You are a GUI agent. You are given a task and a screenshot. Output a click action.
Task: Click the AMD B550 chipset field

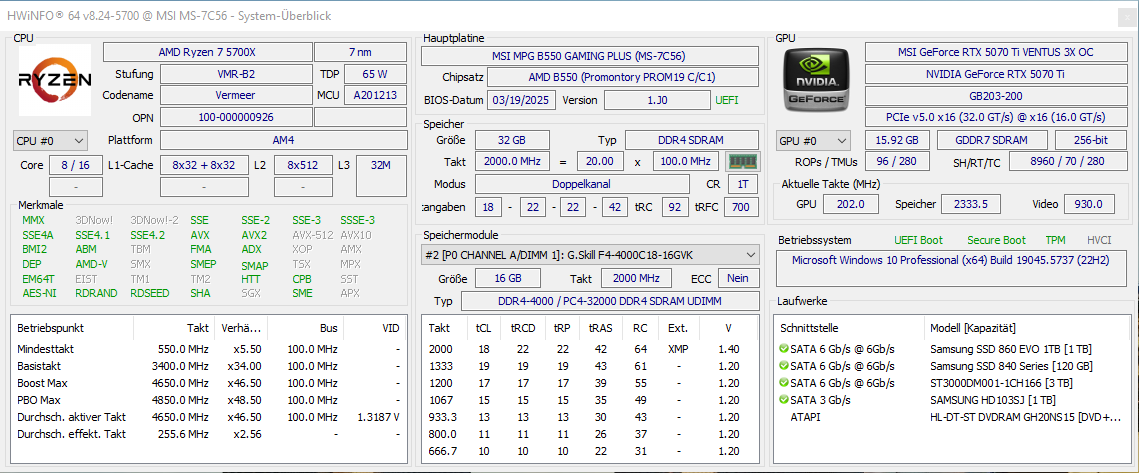[623, 77]
